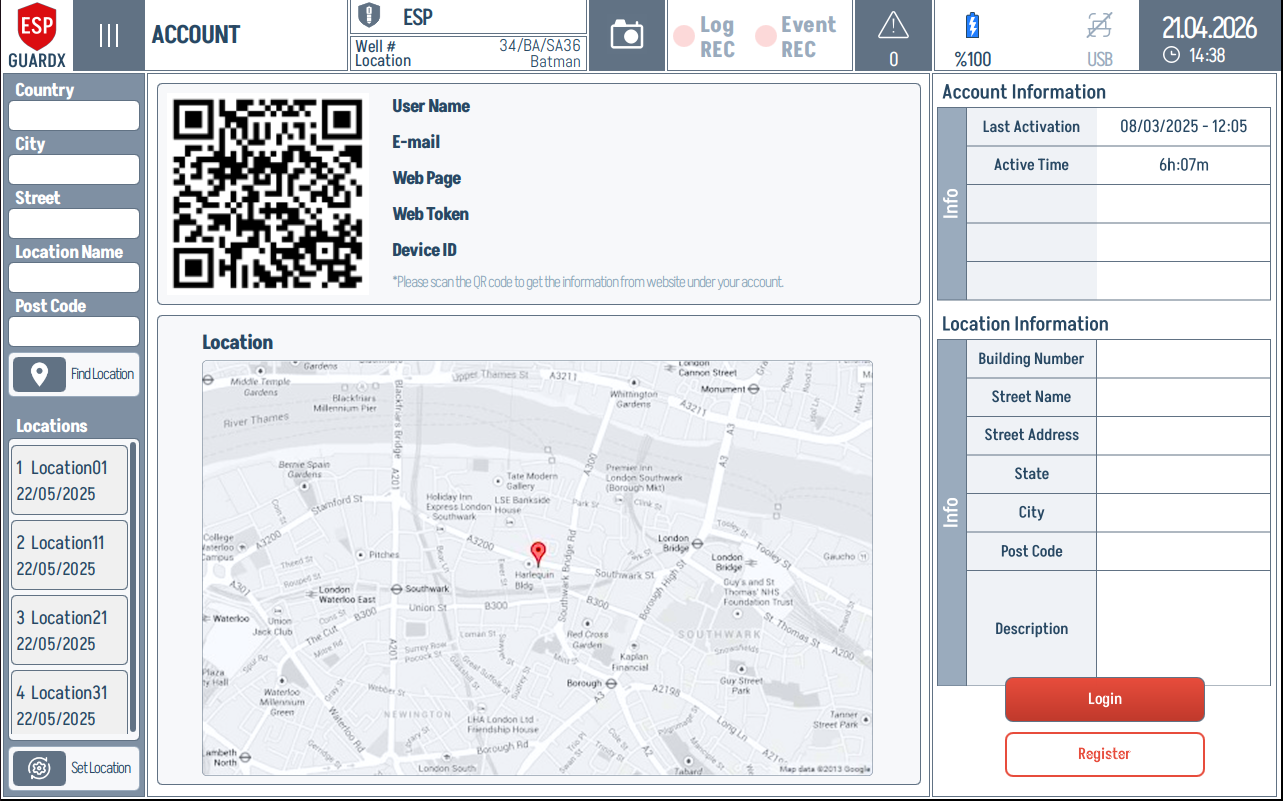
Task: Click the Register button
Action: click(x=1104, y=754)
